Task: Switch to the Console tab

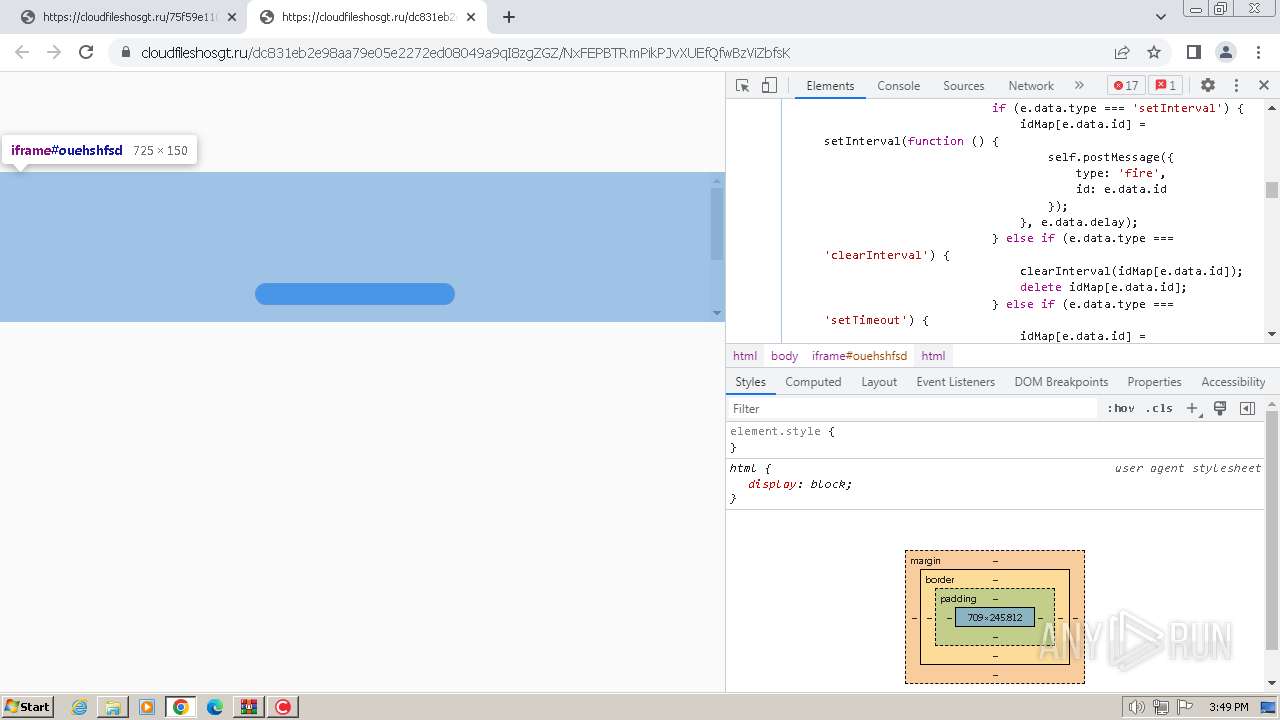Action: coord(898,86)
